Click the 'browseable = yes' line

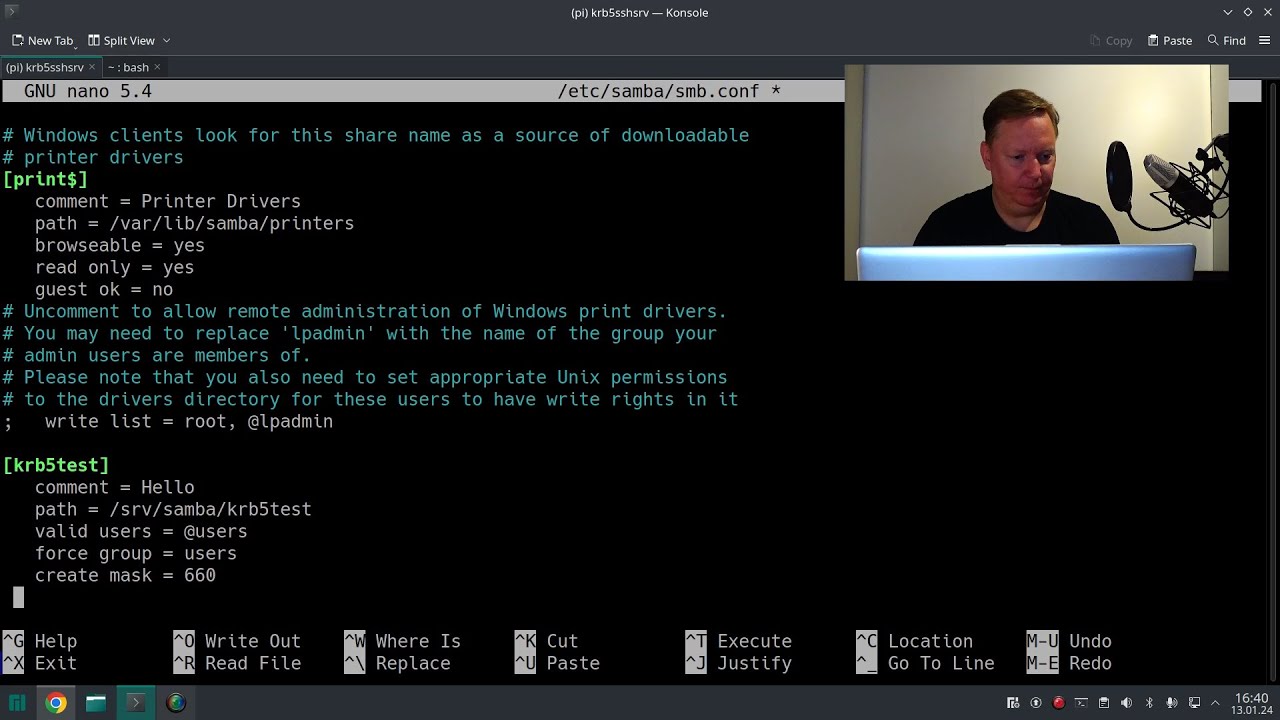pyautogui.click(x=120, y=245)
